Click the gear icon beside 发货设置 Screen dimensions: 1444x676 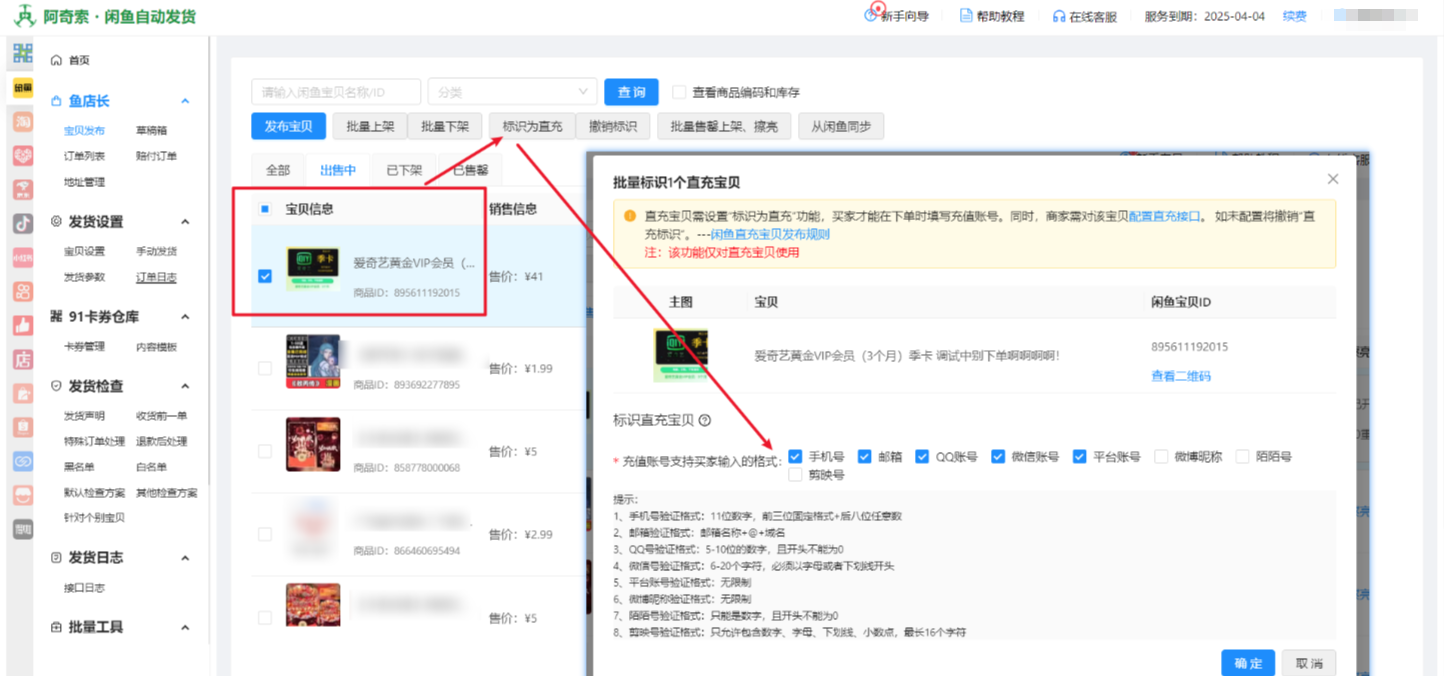pyautogui.click(x=56, y=222)
